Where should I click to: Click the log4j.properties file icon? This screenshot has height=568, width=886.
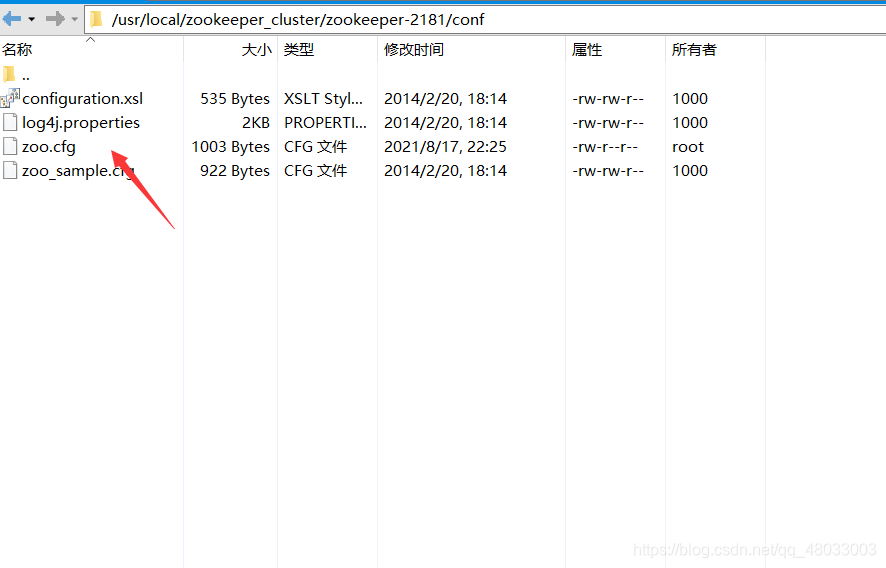[x=10, y=122]
